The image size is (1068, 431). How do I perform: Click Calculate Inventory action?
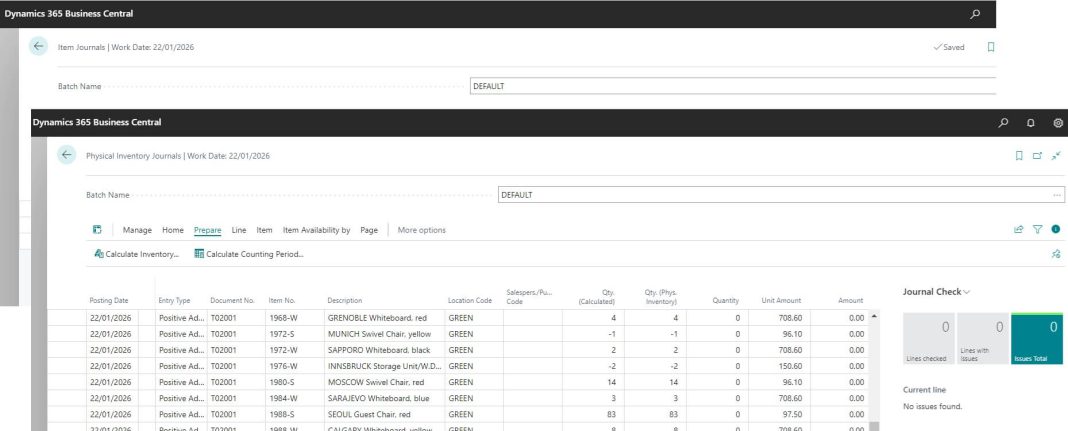pos(137,254)
